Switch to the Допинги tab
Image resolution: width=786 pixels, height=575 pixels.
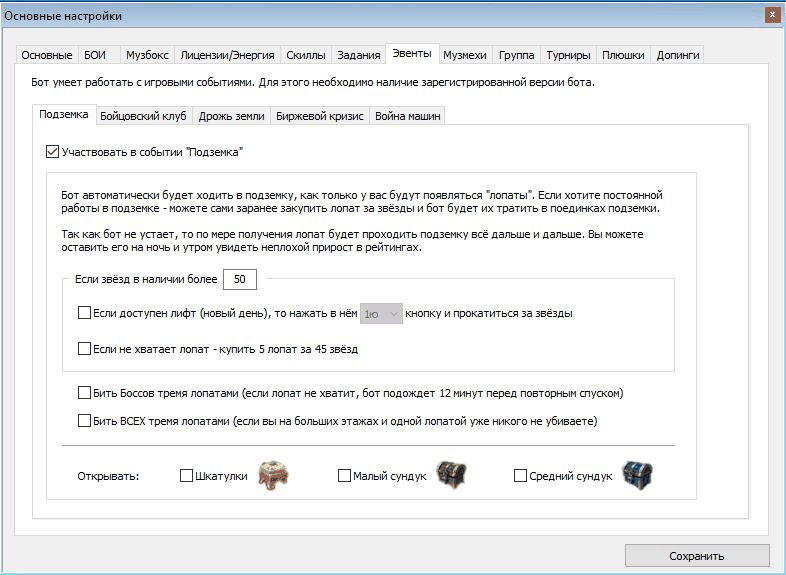(678, 55)
